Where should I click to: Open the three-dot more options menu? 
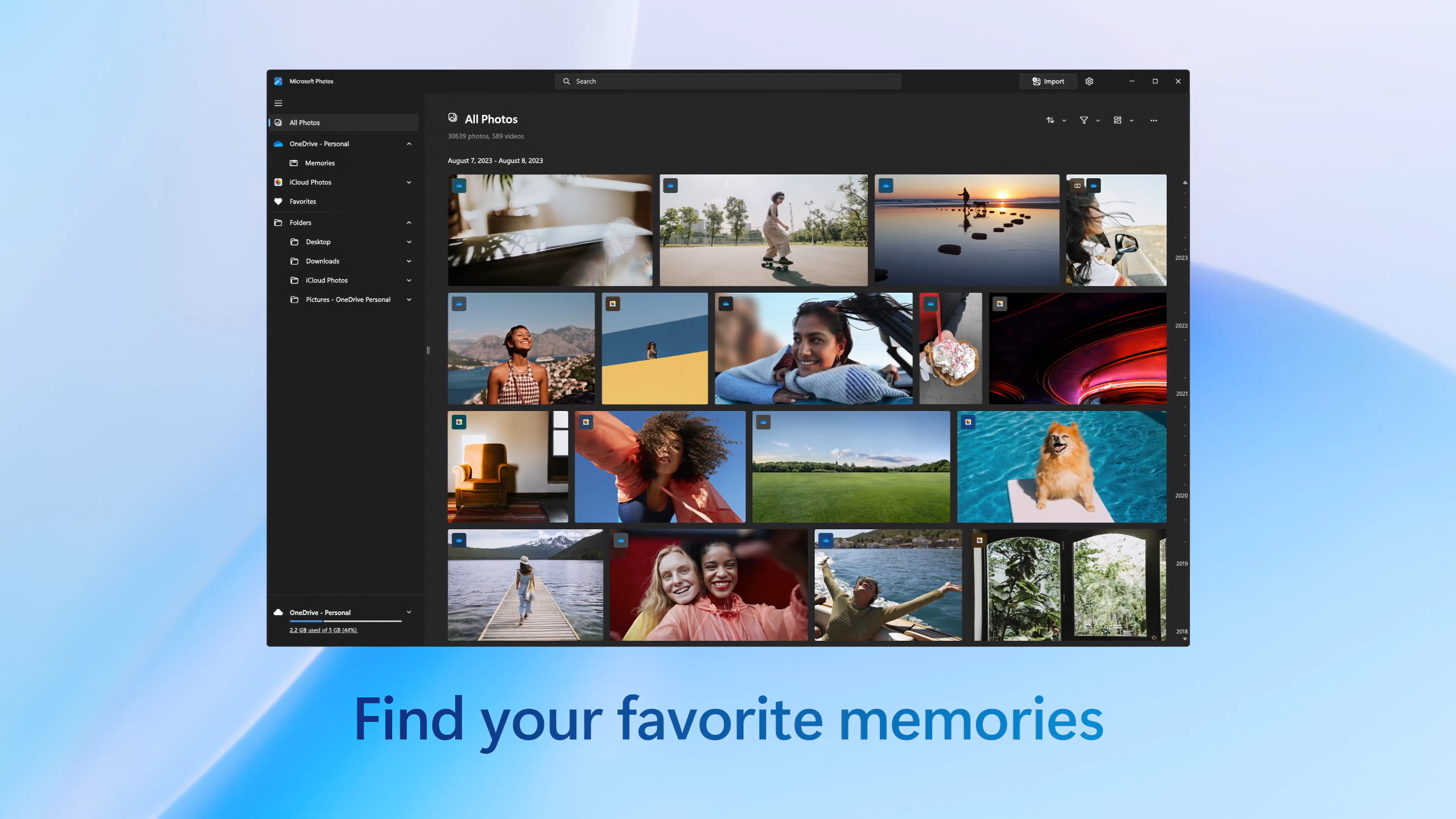[x=1153, y=121]
